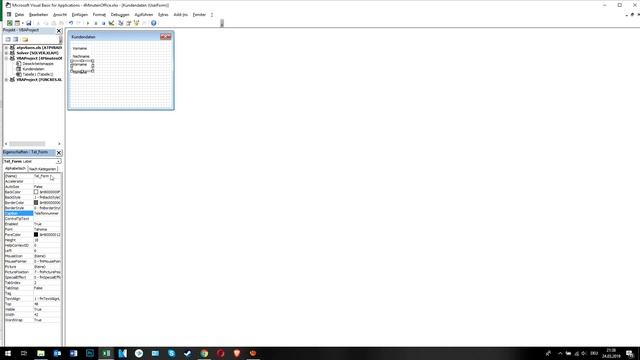Expand the VBAProject (FUNCRES) node at bottom

(6, 80)
